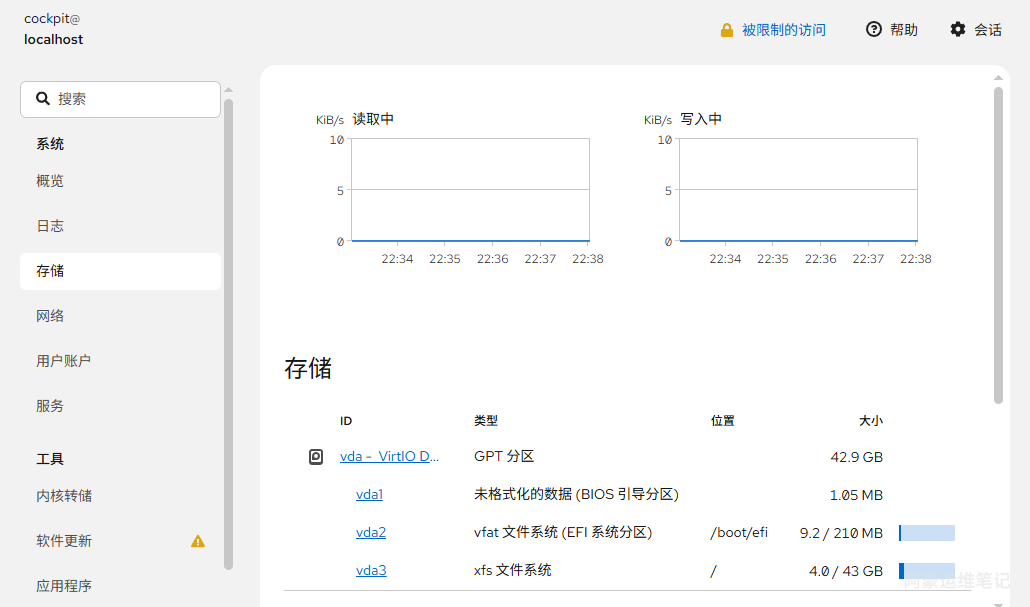Open the 会话 menu
This screenshot has height=607, width=1030.
pyautogui.click(x=976, y=30)
